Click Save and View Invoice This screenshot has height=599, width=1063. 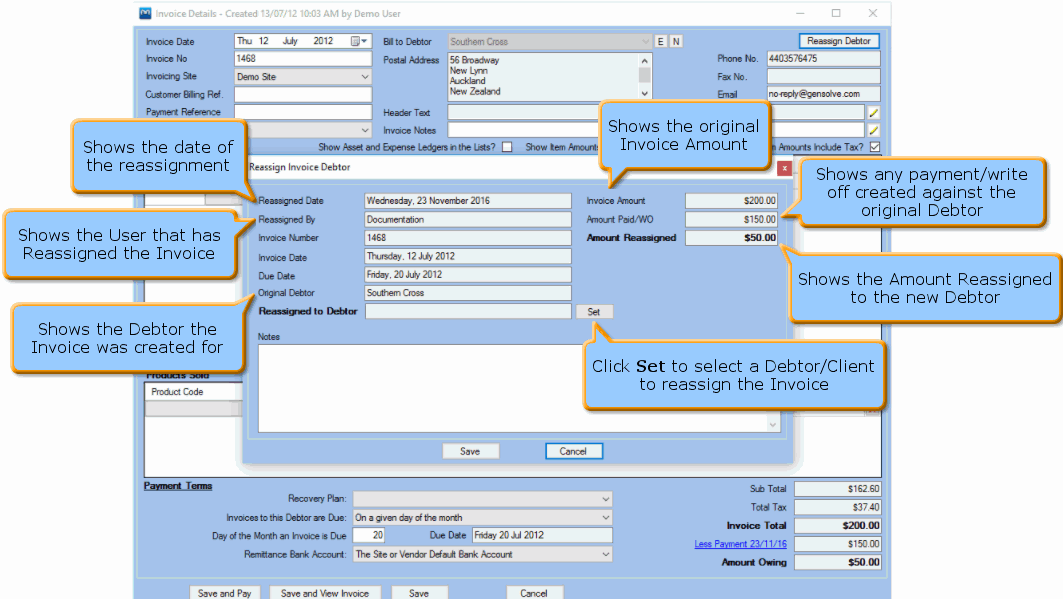point(328,592)
